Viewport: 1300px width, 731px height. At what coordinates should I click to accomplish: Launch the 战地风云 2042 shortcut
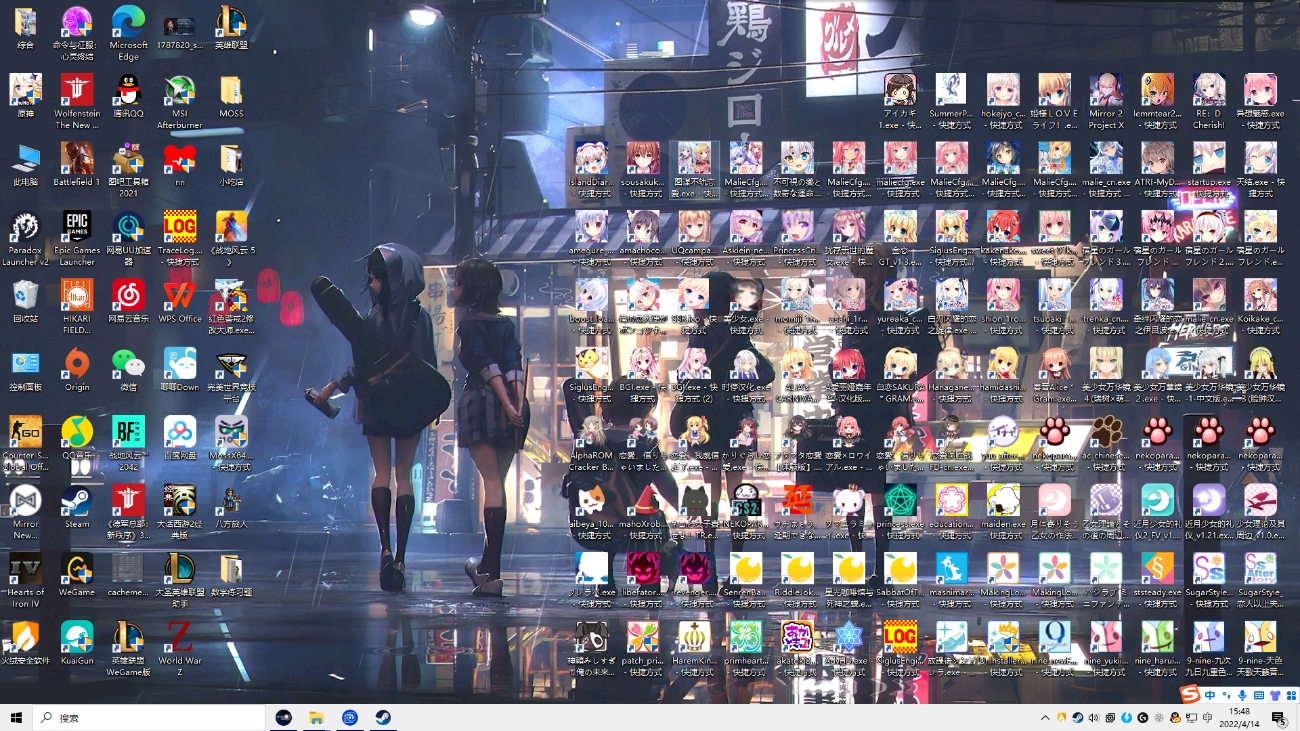[128, 442]
